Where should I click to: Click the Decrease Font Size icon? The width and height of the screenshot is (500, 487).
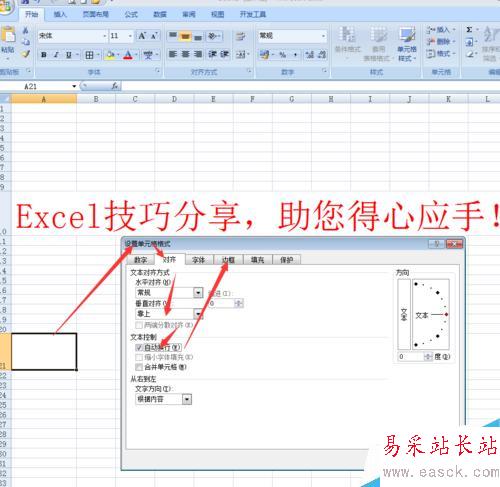tap(154, 36)
